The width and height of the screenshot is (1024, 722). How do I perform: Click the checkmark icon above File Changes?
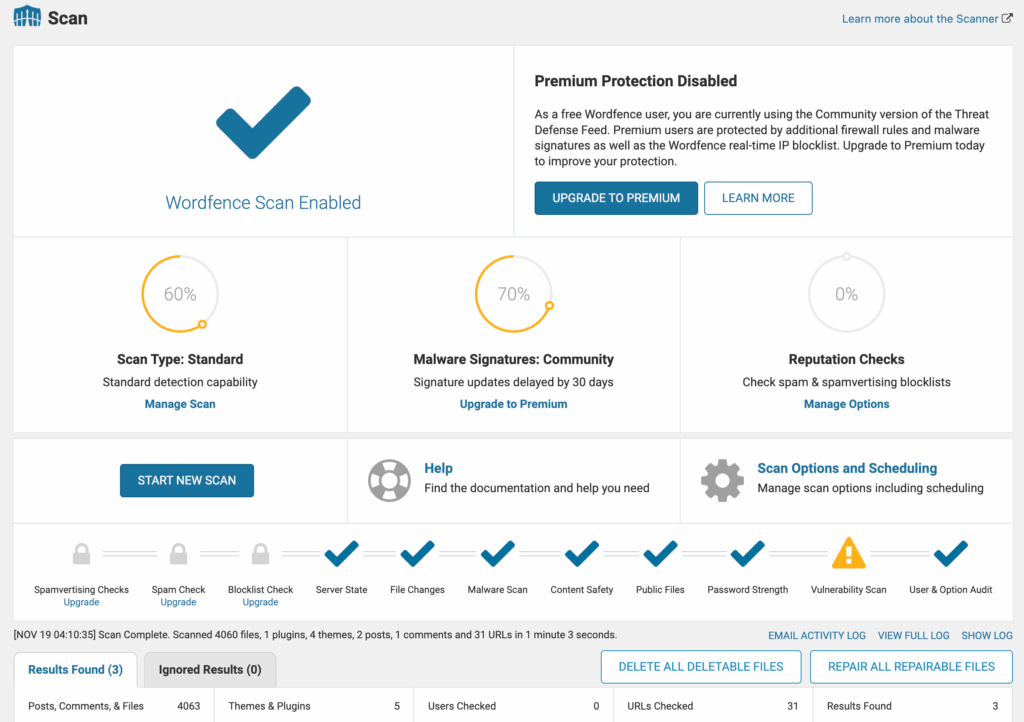pyautogui.click(x=417, y=553)
